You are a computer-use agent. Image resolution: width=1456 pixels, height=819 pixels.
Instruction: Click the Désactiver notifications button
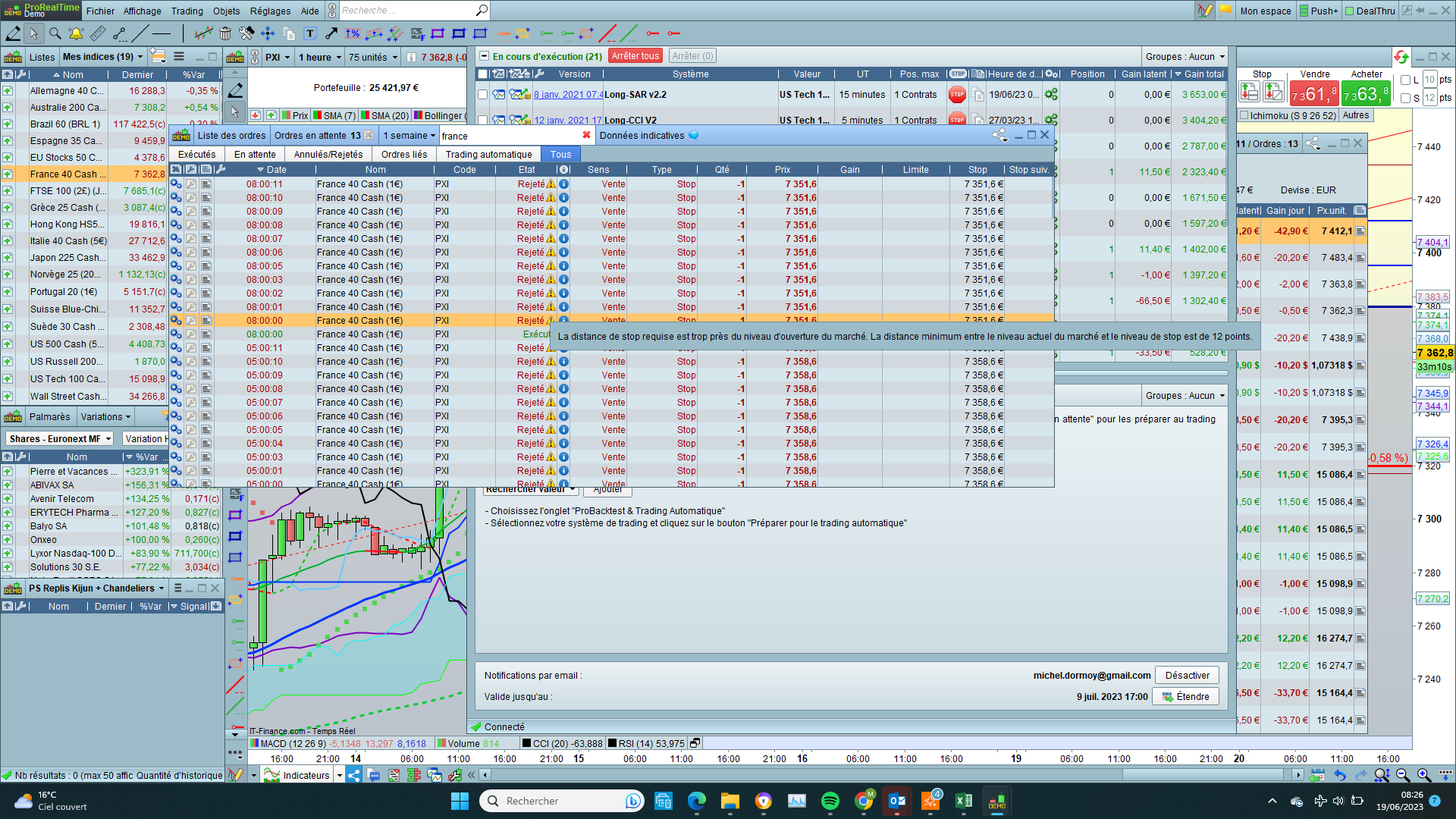(x=1187, y=675)
